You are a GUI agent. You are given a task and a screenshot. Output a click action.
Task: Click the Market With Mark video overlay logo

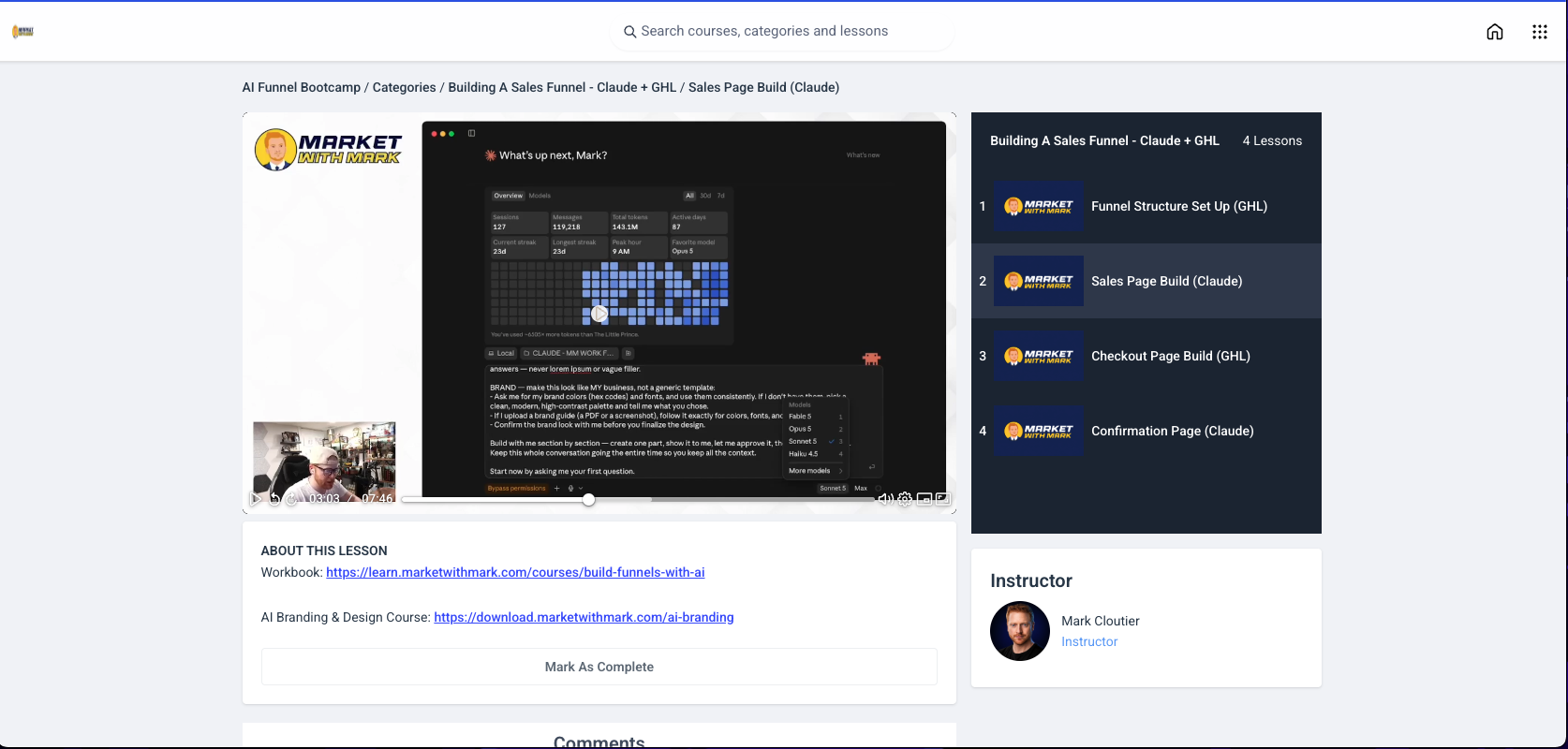pyautogui.click(x=328, y=150)
